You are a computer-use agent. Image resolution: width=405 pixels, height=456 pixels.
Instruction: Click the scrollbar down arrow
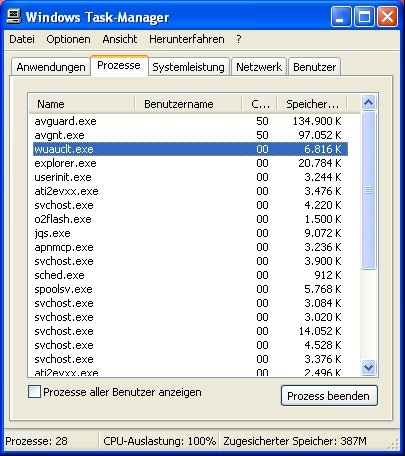[x=368, y=367]
